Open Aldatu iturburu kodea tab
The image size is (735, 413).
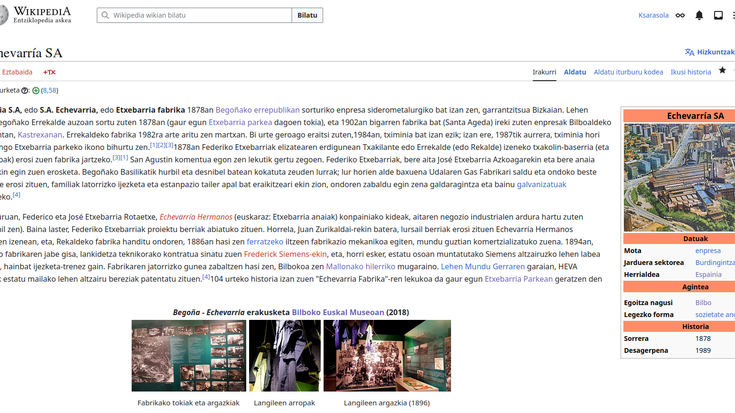[628, 72]
